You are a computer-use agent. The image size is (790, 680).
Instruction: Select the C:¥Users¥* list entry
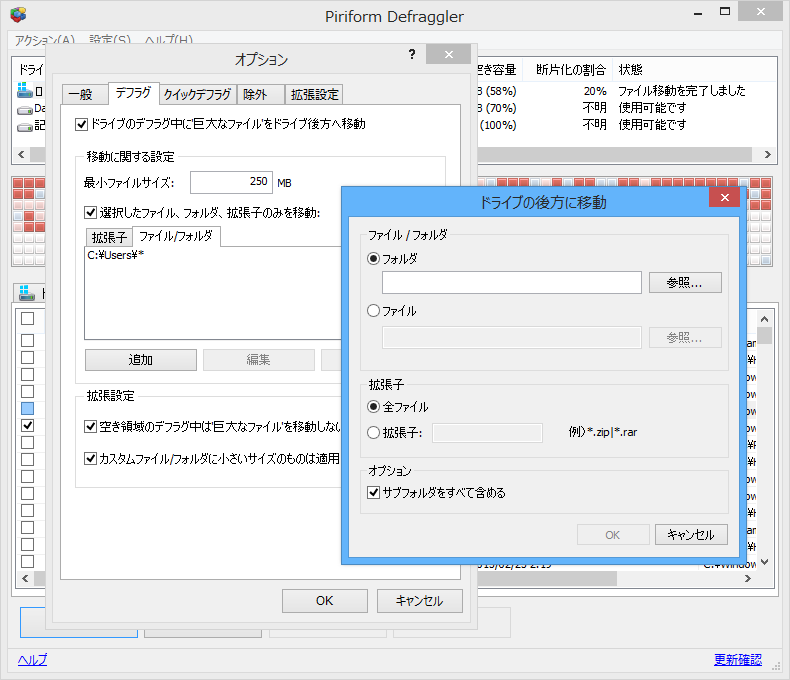coord(116,255)
